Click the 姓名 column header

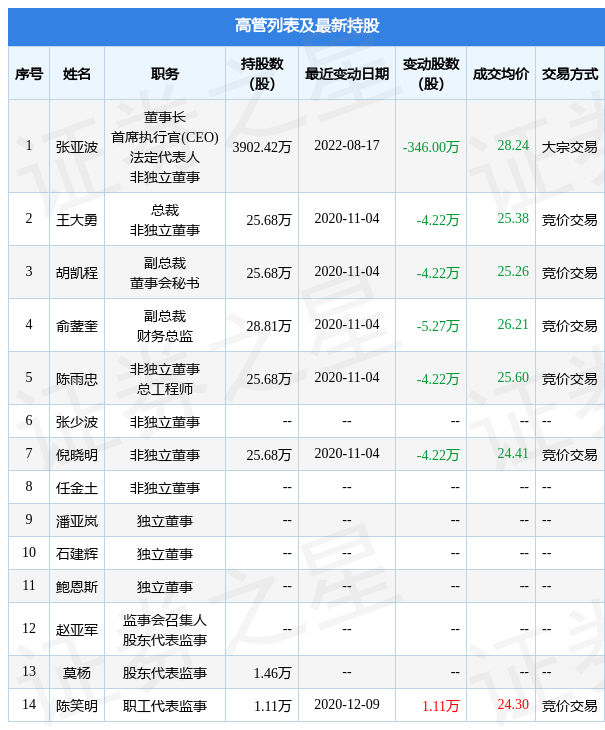[x=77, y=74]
